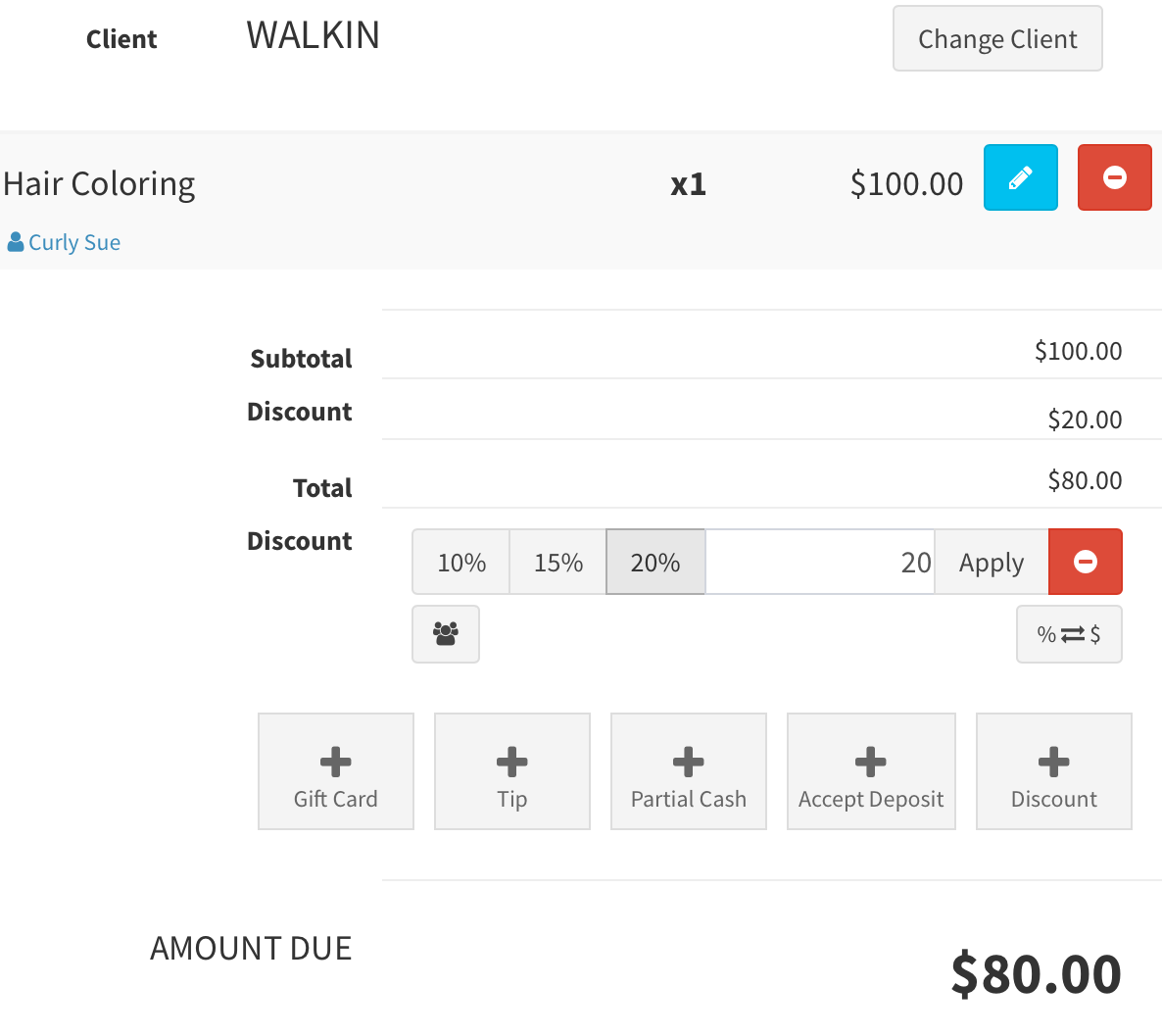Image resolution: width=1162 pixels, height=1036 pixels.
Task: Add a Tip to the sale
Action: 511,771
